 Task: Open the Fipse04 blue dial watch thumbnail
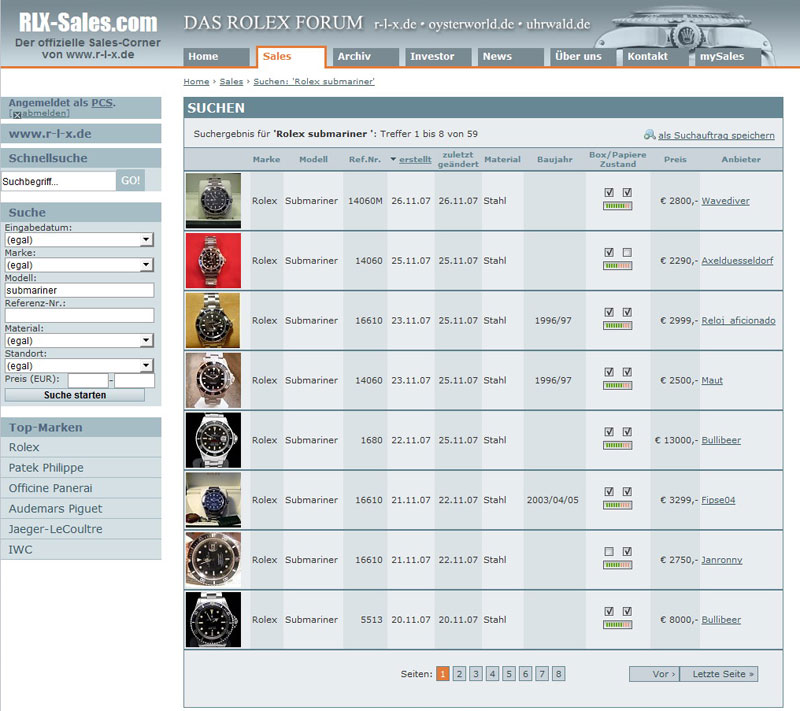pyautogui.click(x=213, y=500)
